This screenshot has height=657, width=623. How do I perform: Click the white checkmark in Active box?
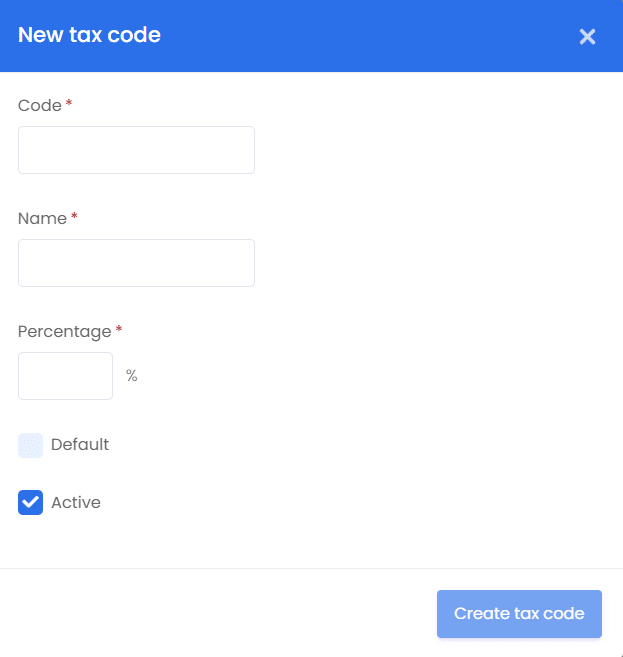pyautogui.click(x=30, y=502)
